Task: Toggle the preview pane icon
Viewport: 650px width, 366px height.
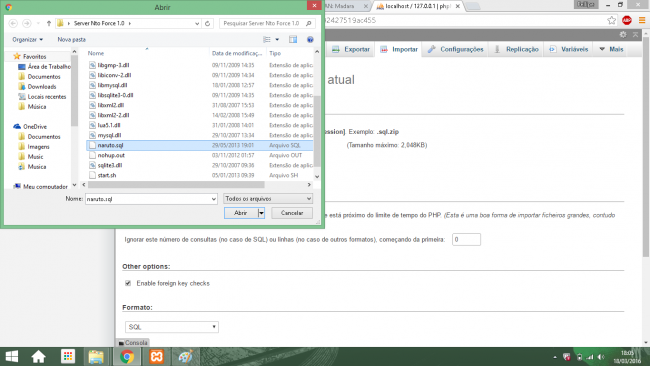Action: pos(293,39)
